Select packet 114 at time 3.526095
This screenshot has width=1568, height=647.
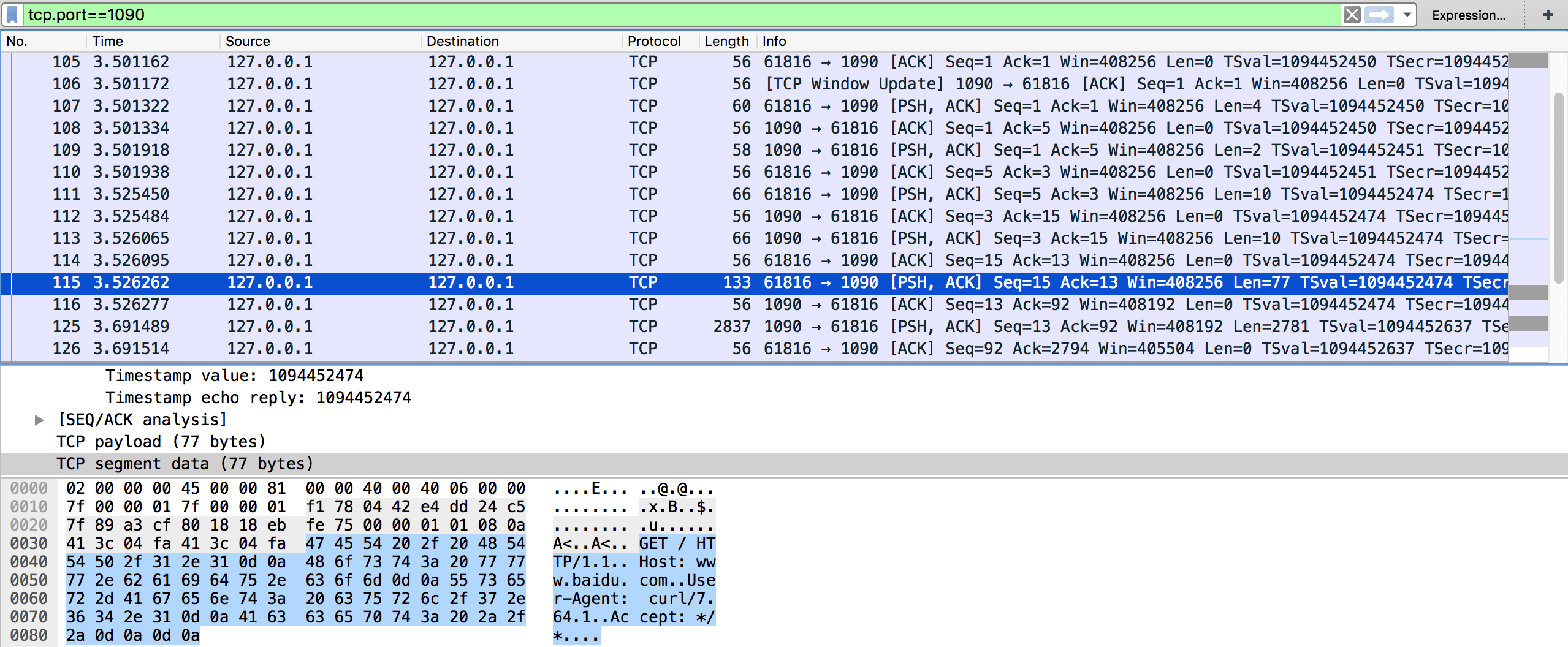pos(755,260)
